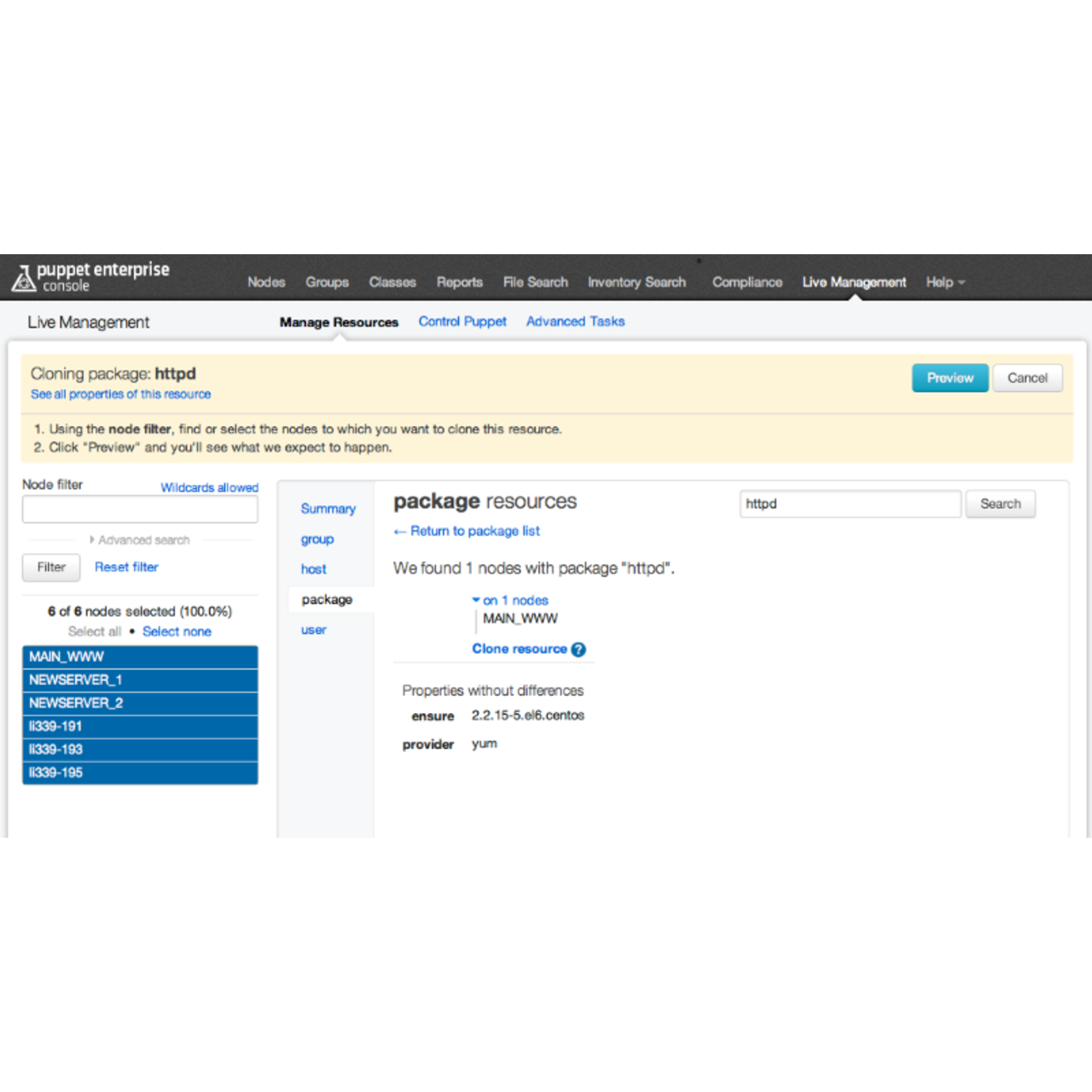Click the Return to package list link

[474, 531]
